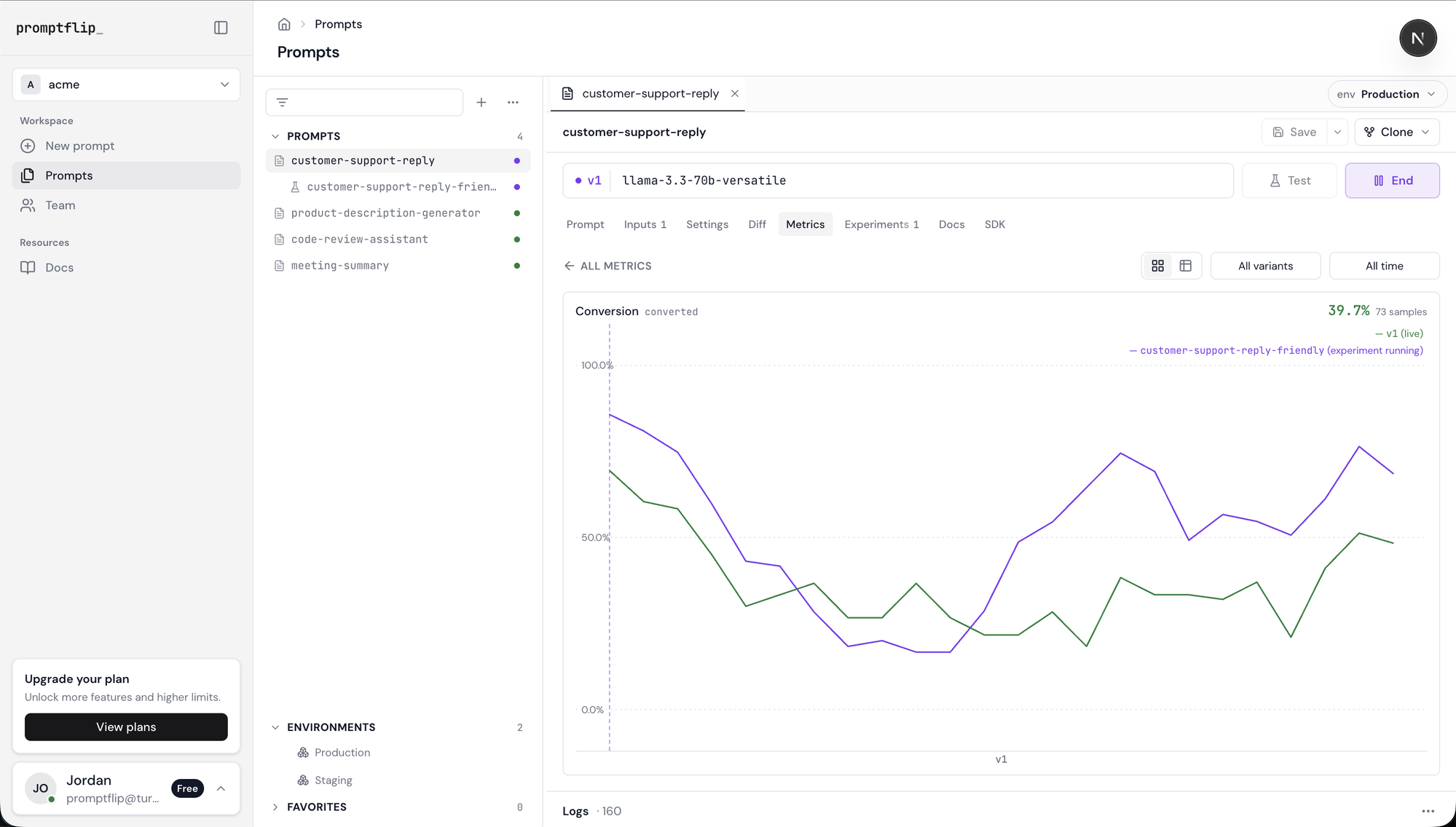This screenshot has height=827, width=1456.
Task: Click the Save button
Action: click(1294, 132)
